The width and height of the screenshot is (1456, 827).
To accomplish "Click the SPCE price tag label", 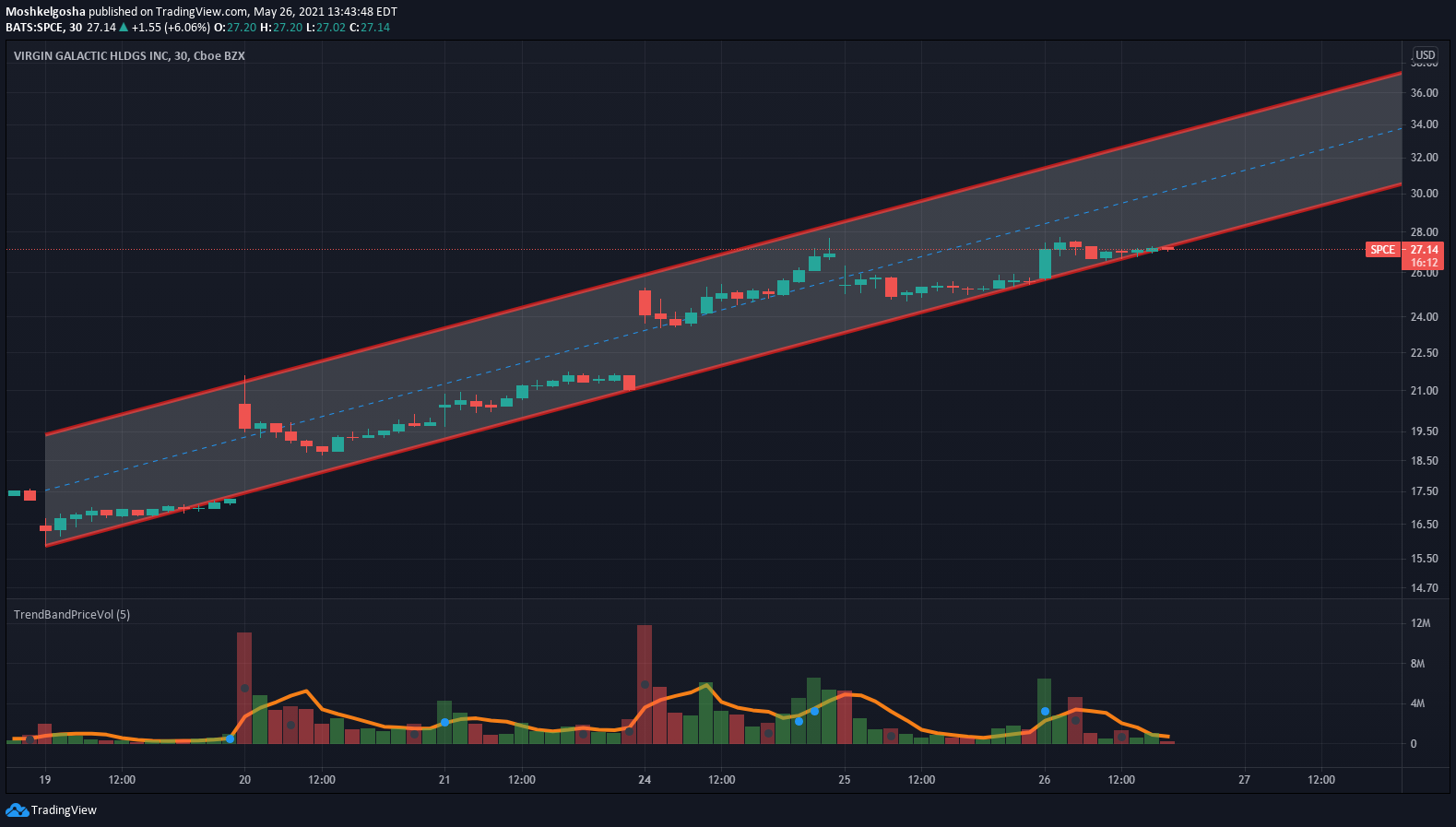I will pyautogui.click(x=1382, y=250).
